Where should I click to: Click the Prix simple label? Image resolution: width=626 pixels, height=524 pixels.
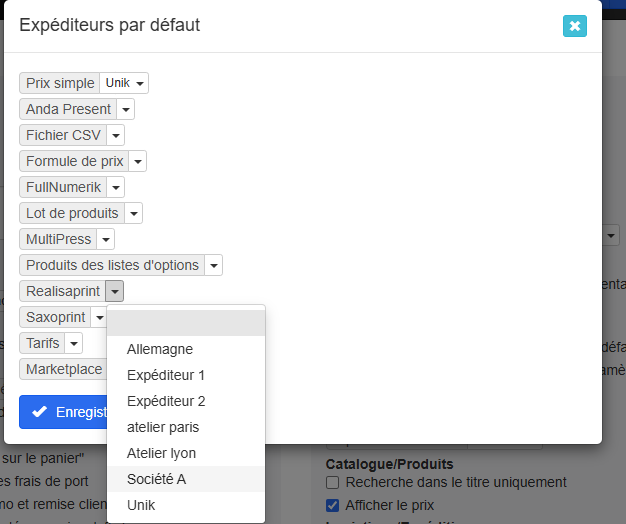(x=60, y=83)
